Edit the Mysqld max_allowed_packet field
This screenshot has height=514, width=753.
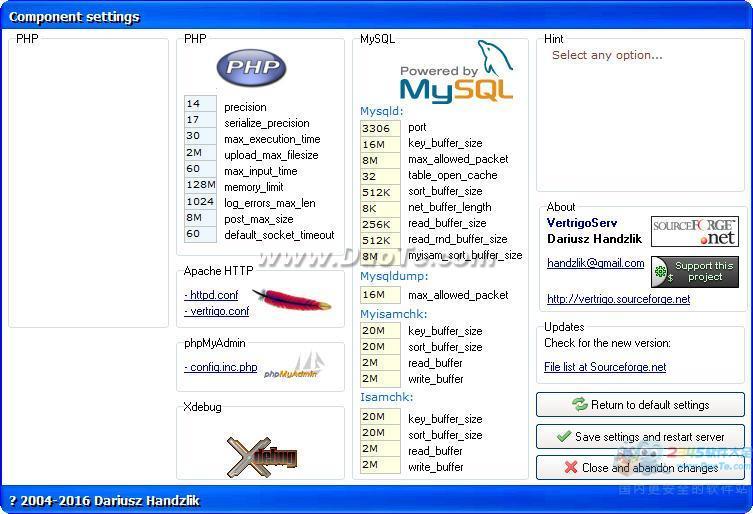pyautogui.click(x=380, y=160)
